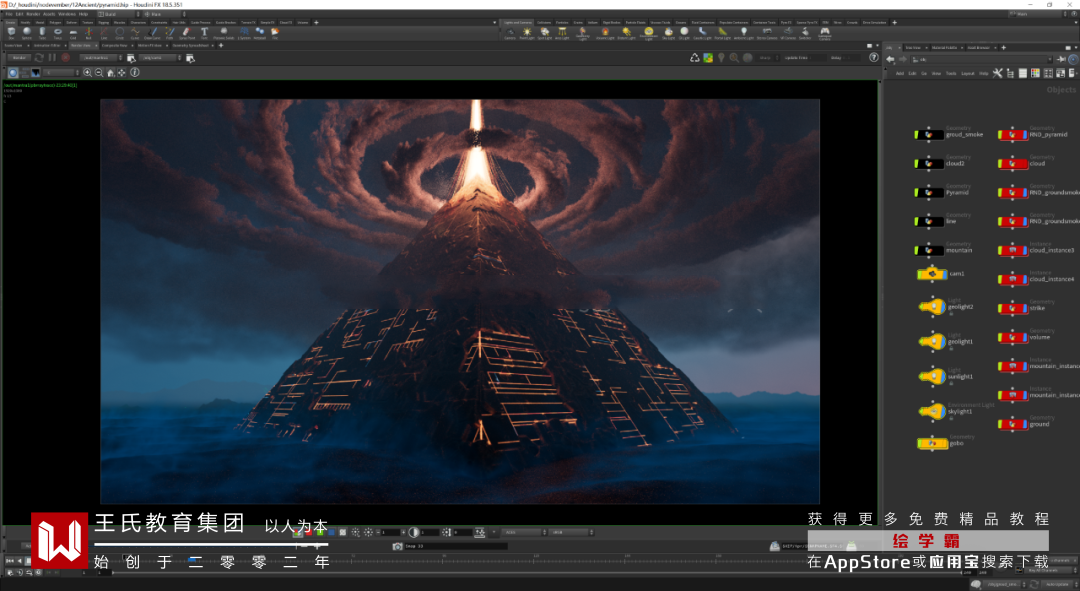The image size is (1080, 591).
Task: Open the render view image plane dropdown
Action: pyautogui.click(x=61, y=72)
